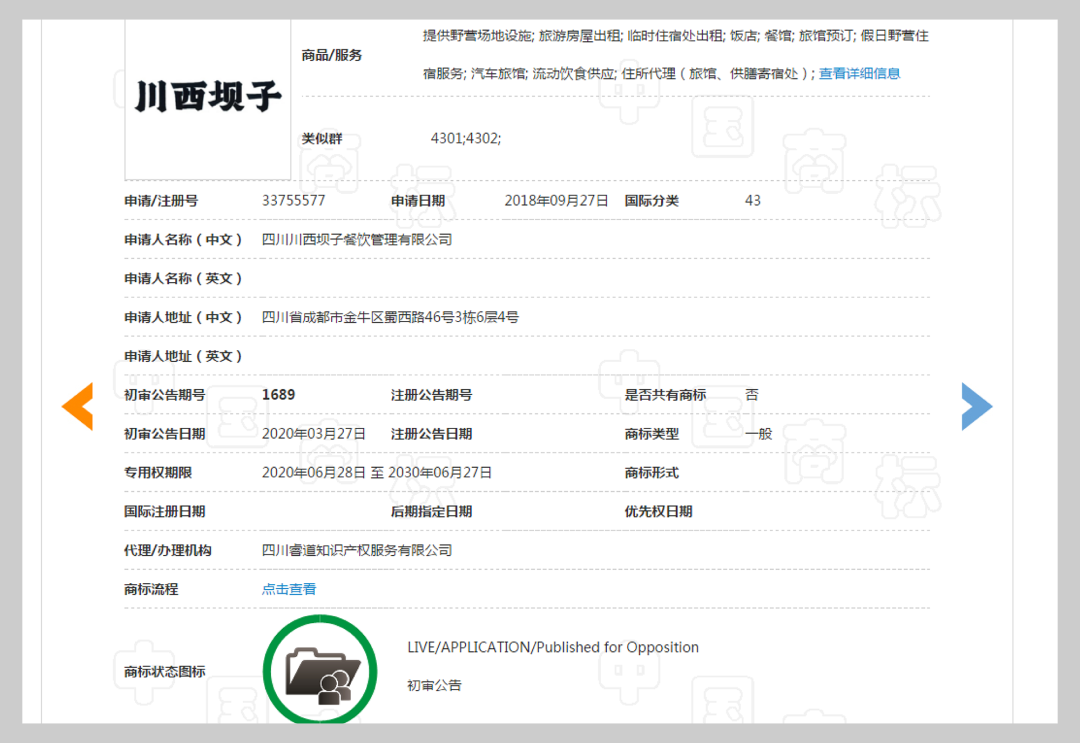Click the 注册公告期号 label
This screenshot has width=1080, height=743.
[431, 395]
